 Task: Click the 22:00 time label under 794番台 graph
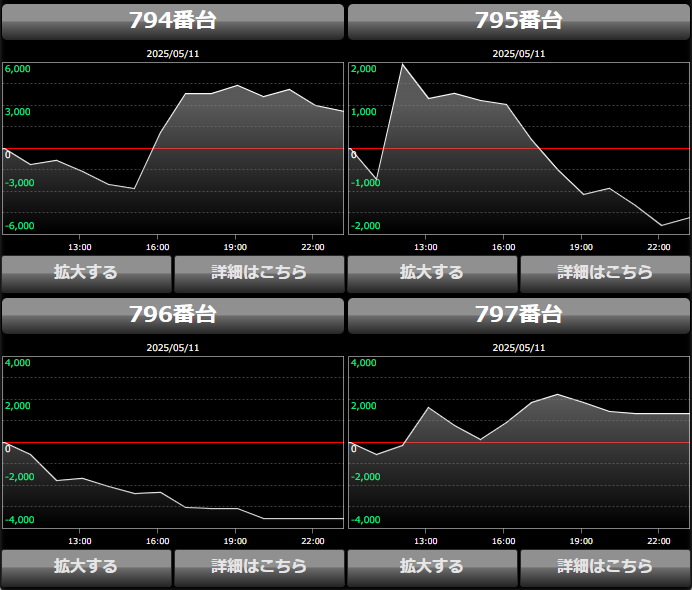(313, 247)
